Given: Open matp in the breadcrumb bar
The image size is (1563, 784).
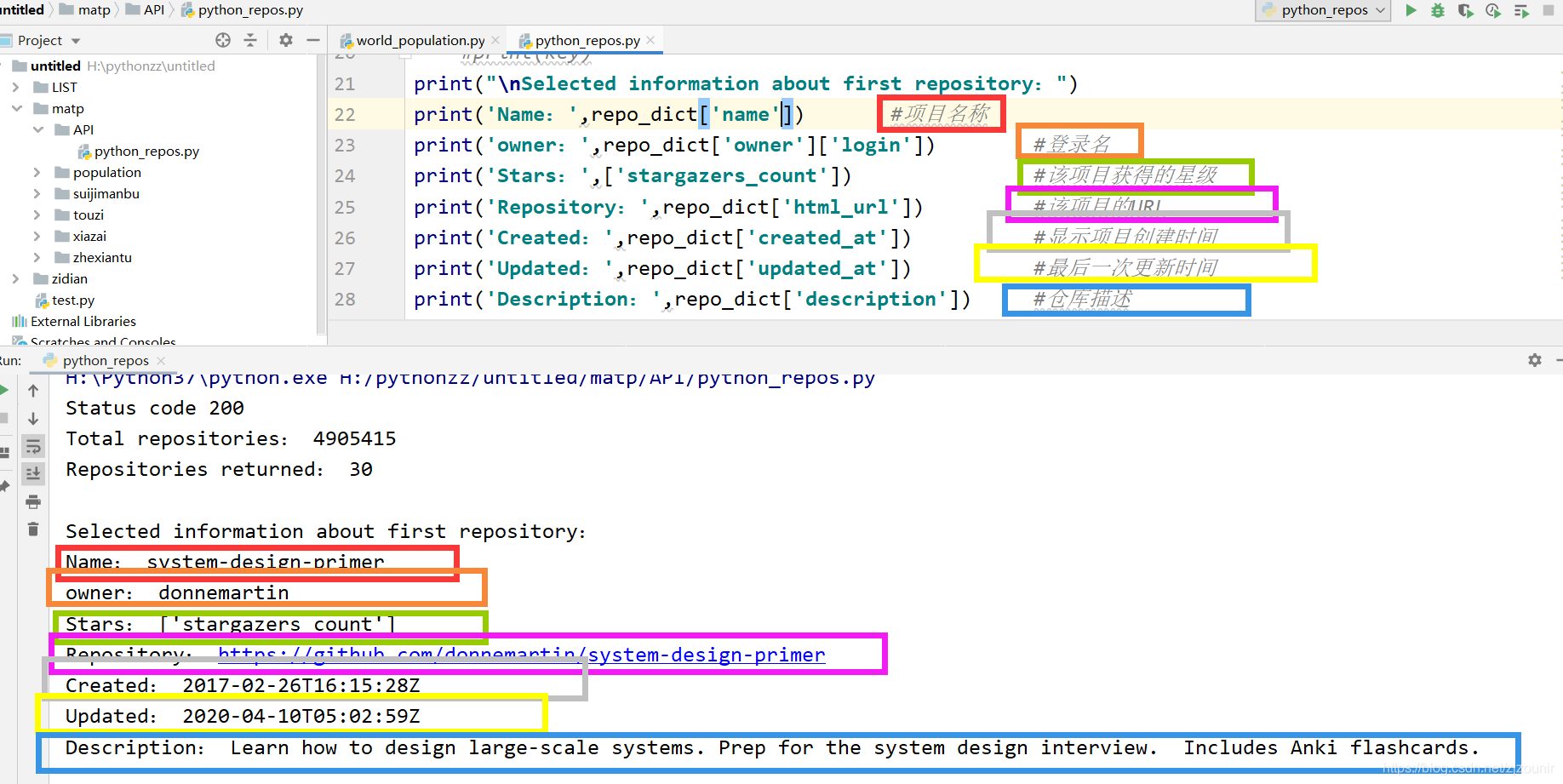Looking at the screenshot, I should [x=93, y=9].
